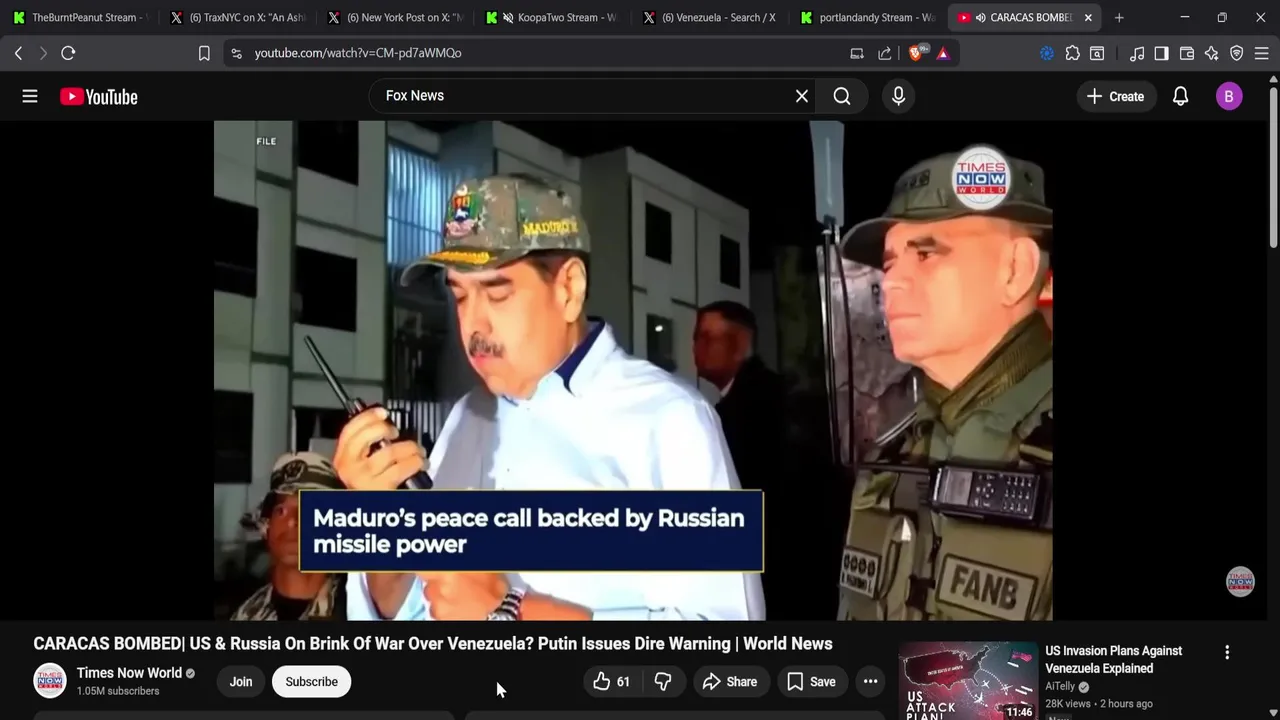
Task: Click the search magnifier button
Action: pyautogui.click(x=842, y=96)
